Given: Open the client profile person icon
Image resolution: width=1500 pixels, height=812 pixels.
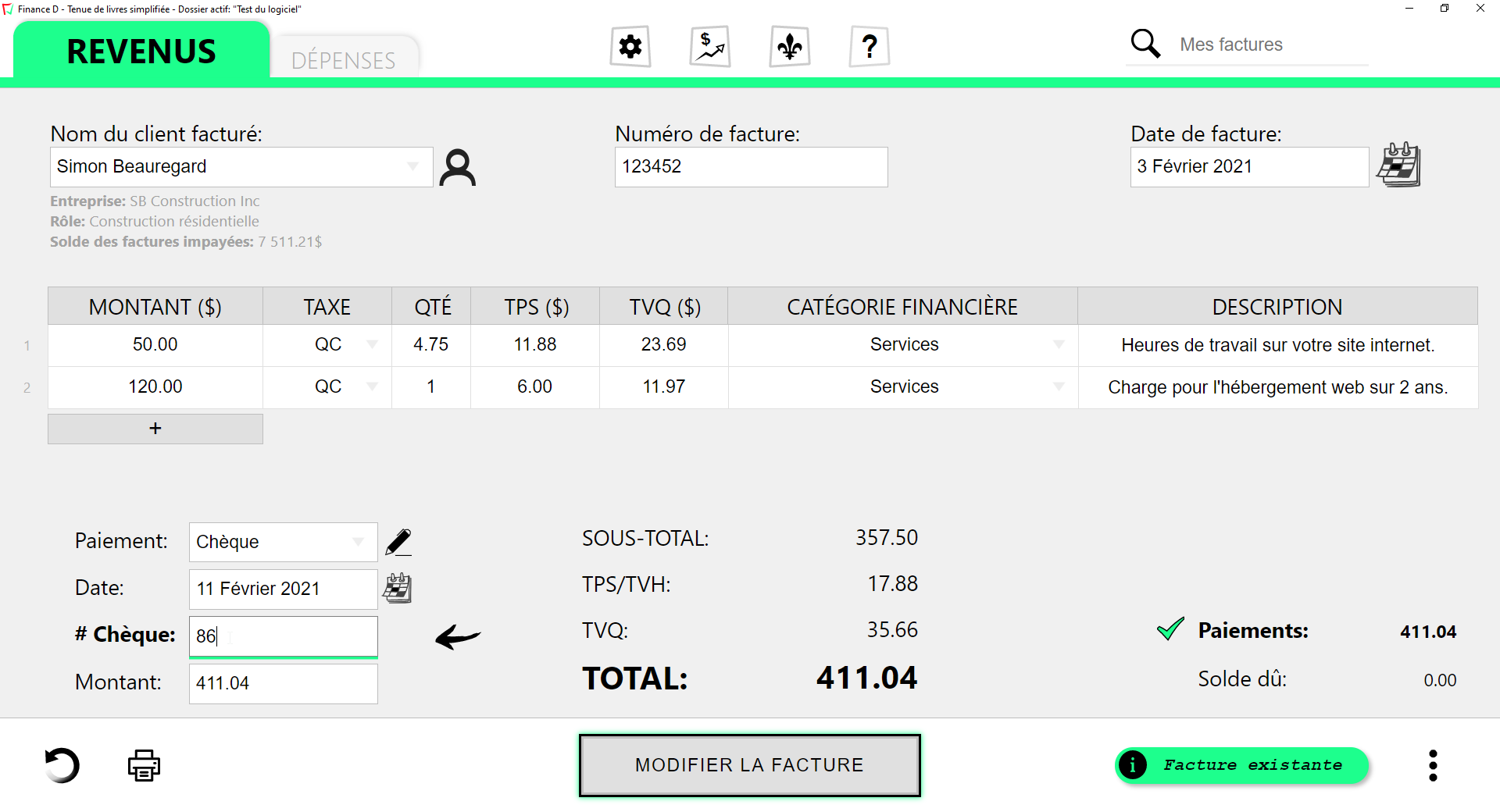Looking at the screenshot, I should coord(458,166).
